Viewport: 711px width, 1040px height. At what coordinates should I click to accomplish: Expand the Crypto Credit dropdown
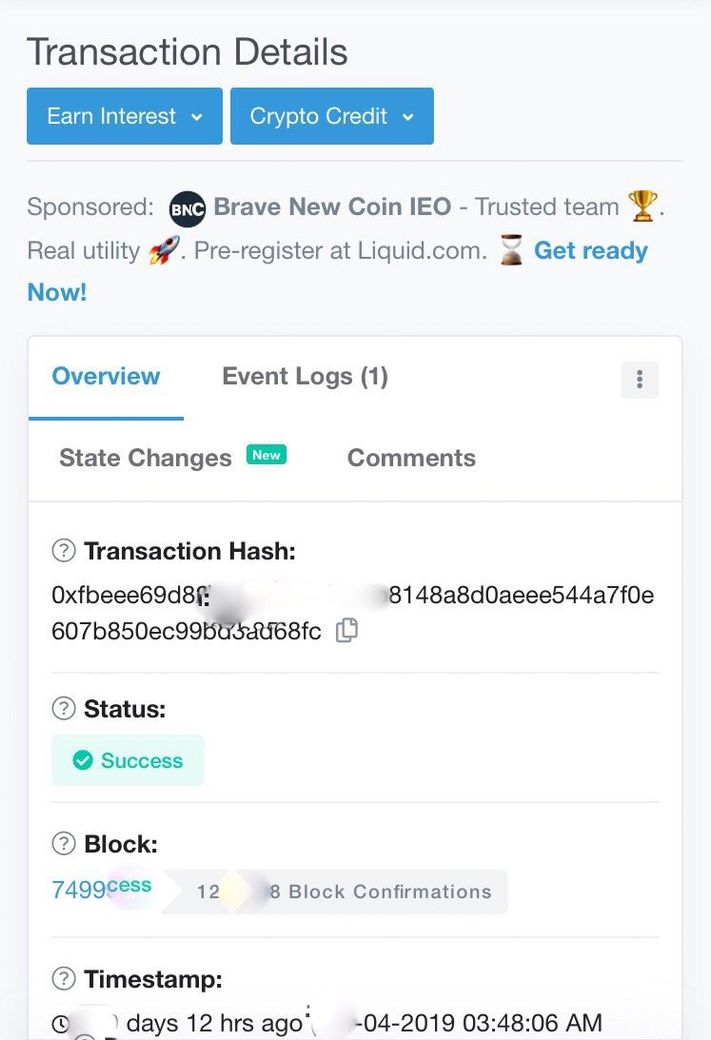pyautogui.click(x=332, y=116)
